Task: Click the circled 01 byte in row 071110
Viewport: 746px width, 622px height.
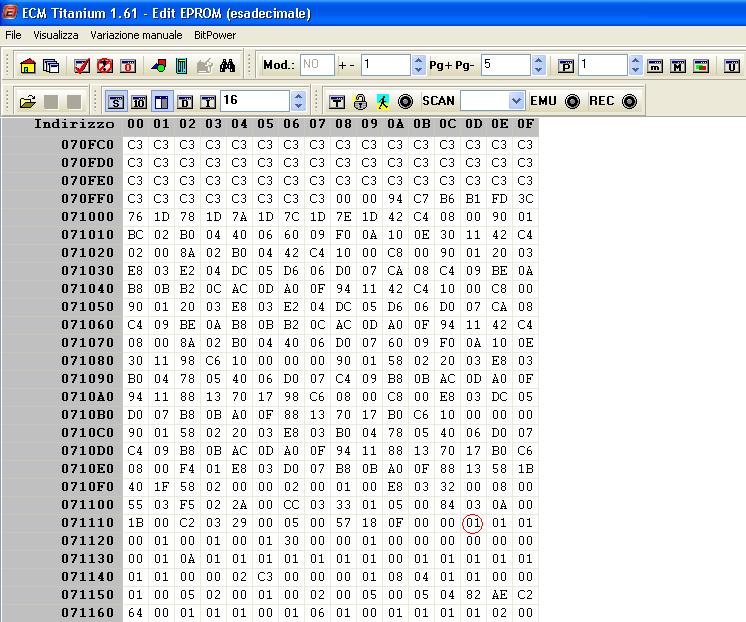Action: click(472, 523)
